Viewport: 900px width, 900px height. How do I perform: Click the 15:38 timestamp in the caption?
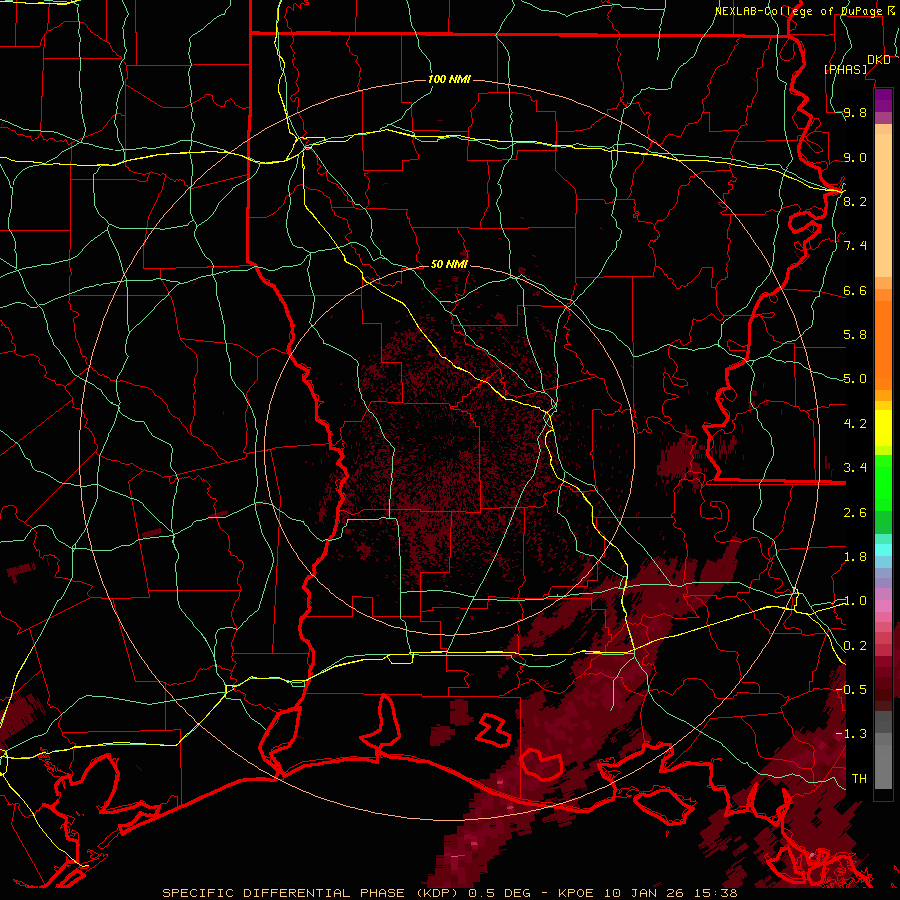pyautogui.click(x=717, y=893)
